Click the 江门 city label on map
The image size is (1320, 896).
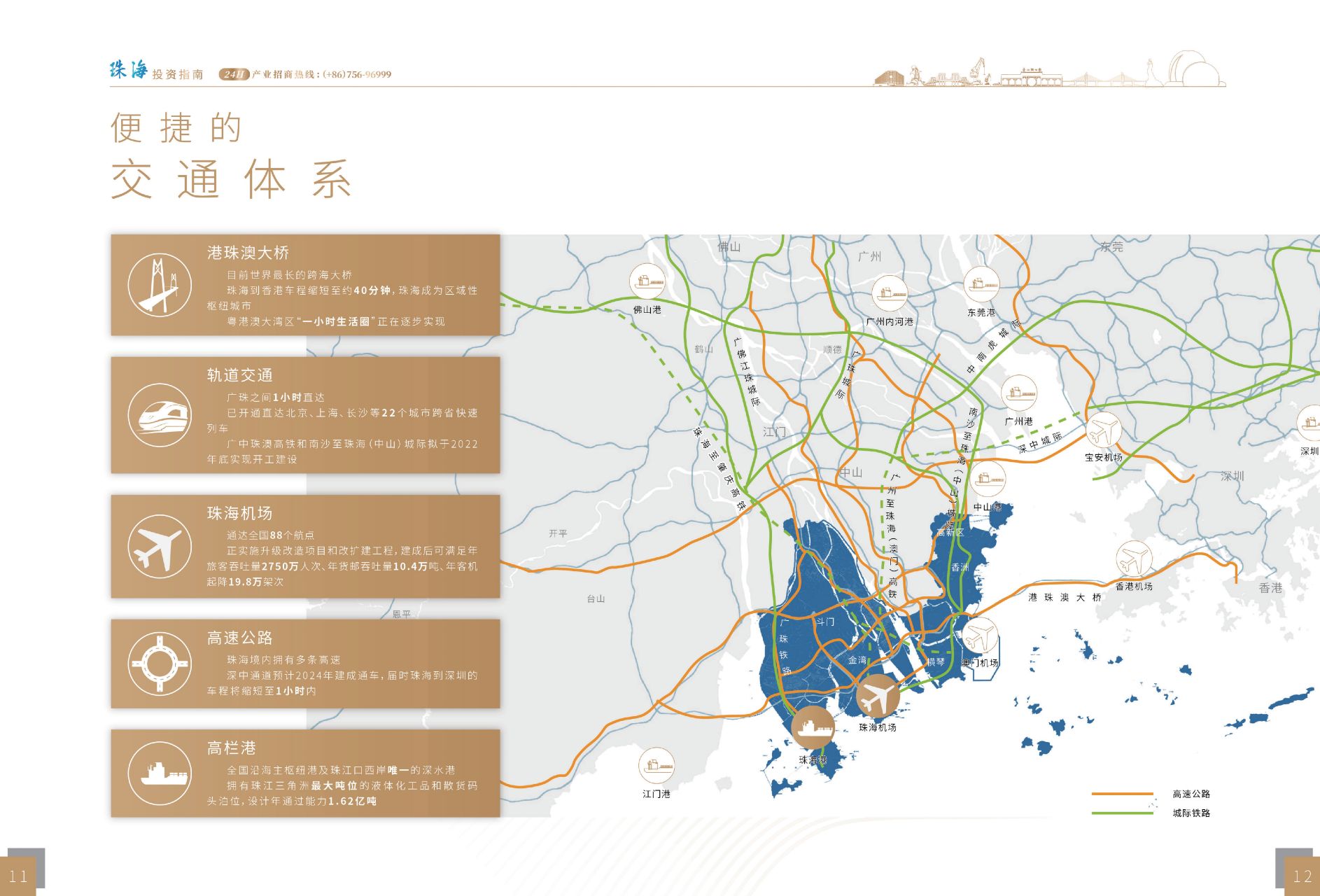774,432
